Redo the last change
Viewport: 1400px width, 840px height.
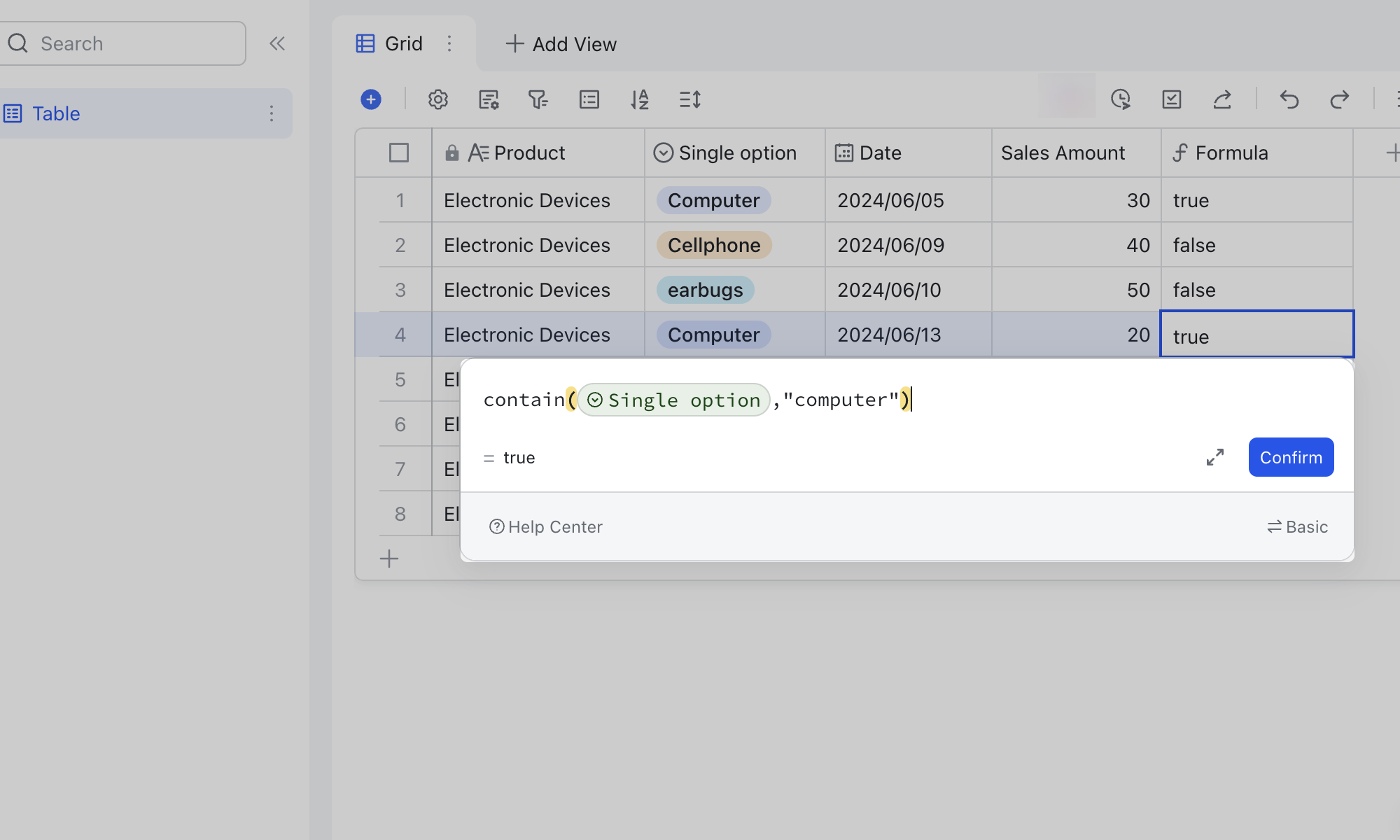(x=1340, y=99)
